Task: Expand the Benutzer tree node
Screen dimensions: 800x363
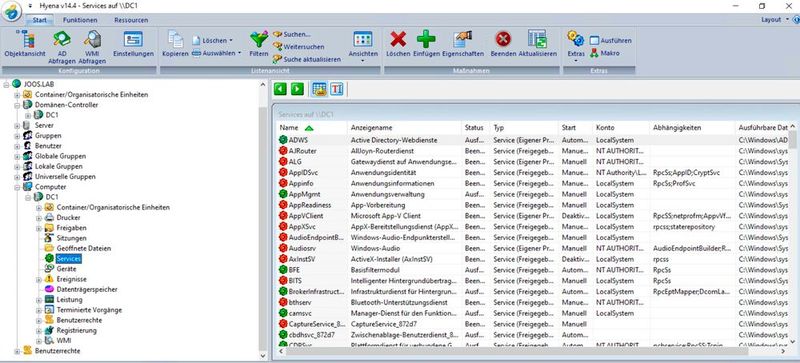Action: tap(17, 146)
